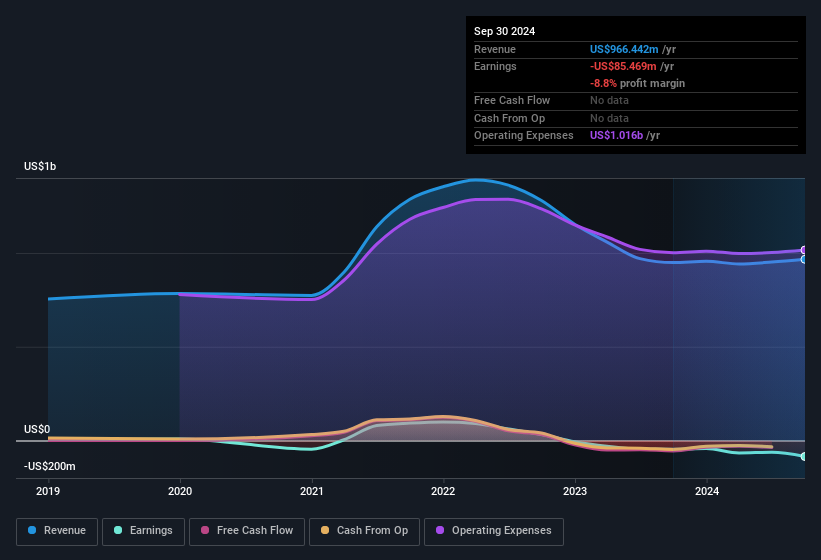The image size is (821, 560).
Task: Click the US$966.442m revenue value
Action: tap(624, 49)
